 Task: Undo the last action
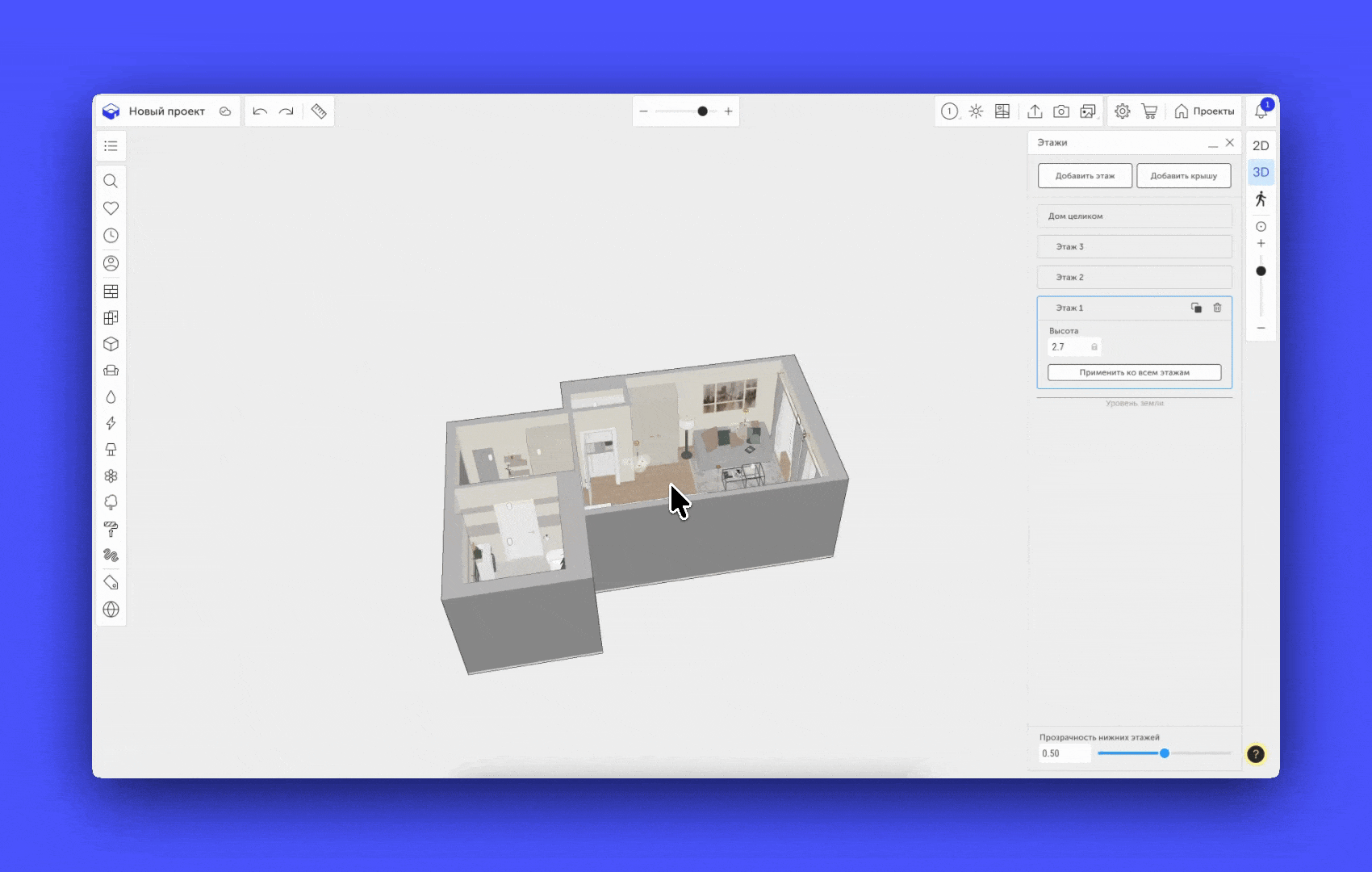(x=260, y=111)
